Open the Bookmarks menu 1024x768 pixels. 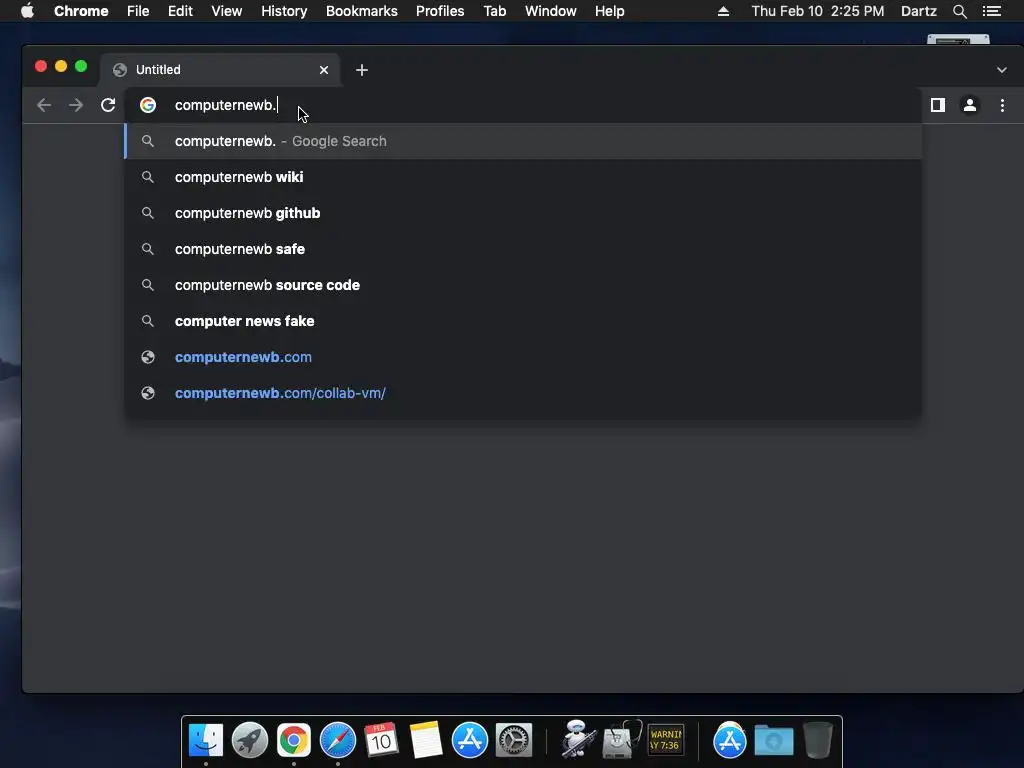362,11
